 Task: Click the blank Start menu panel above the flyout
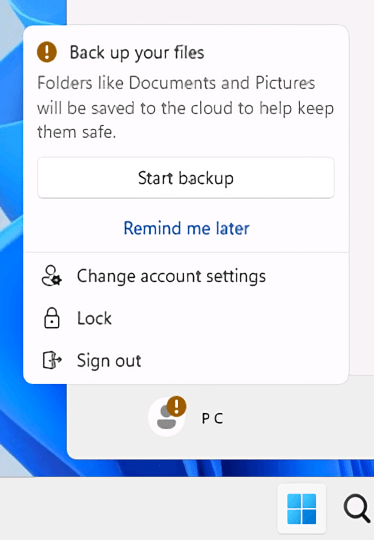[220, 12]
